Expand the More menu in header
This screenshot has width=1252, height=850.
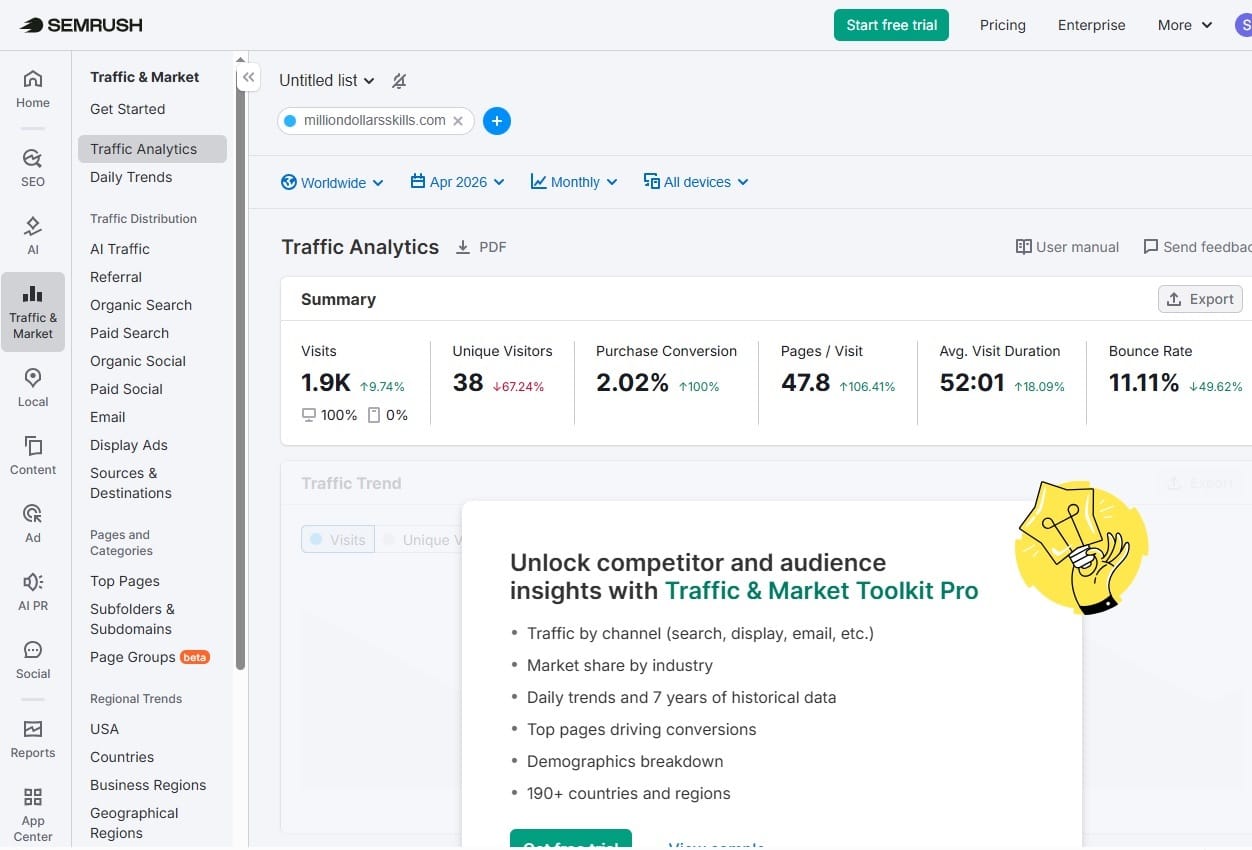click(x=1185, y=25)
